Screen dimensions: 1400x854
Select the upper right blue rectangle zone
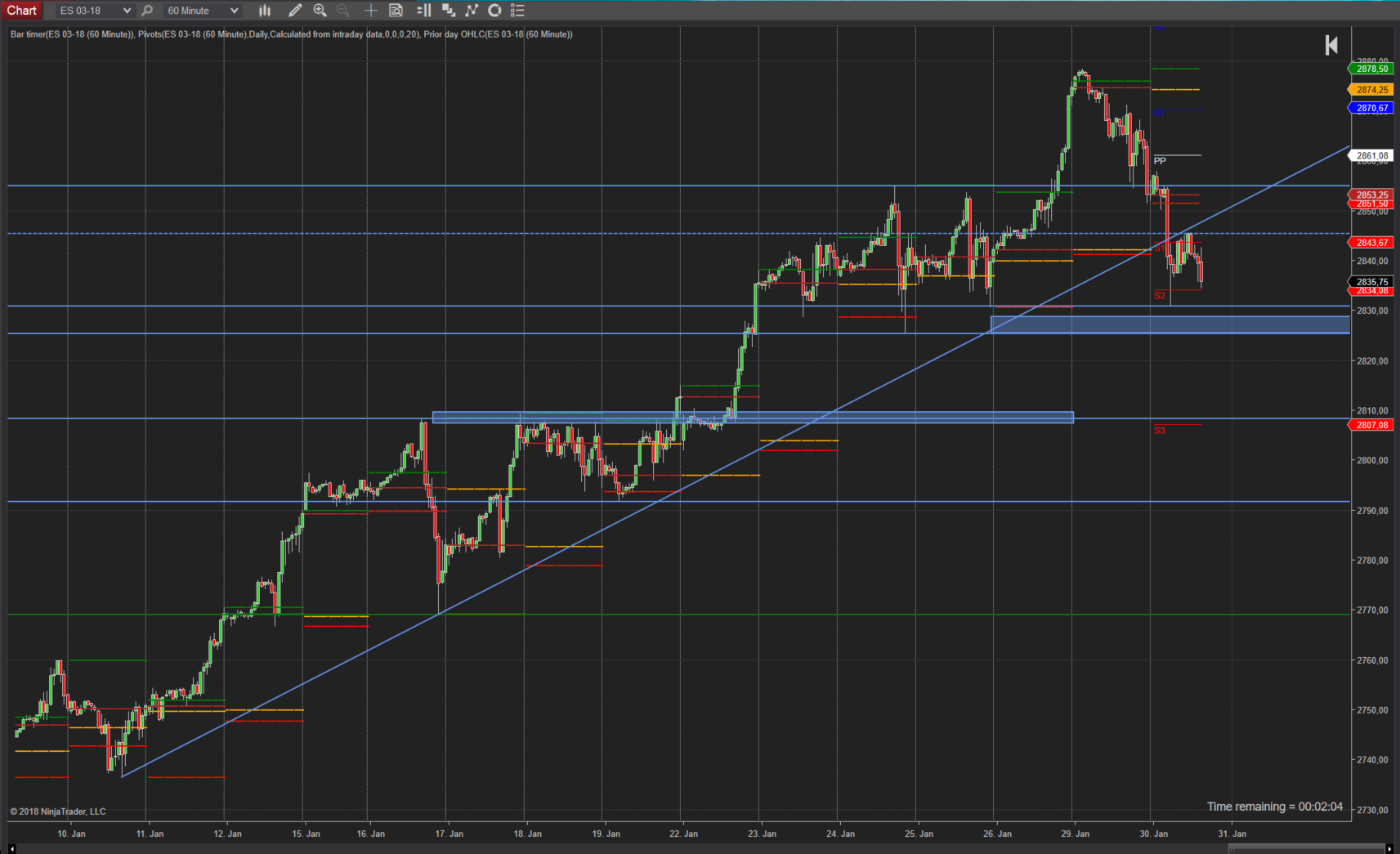(1170, 324)
